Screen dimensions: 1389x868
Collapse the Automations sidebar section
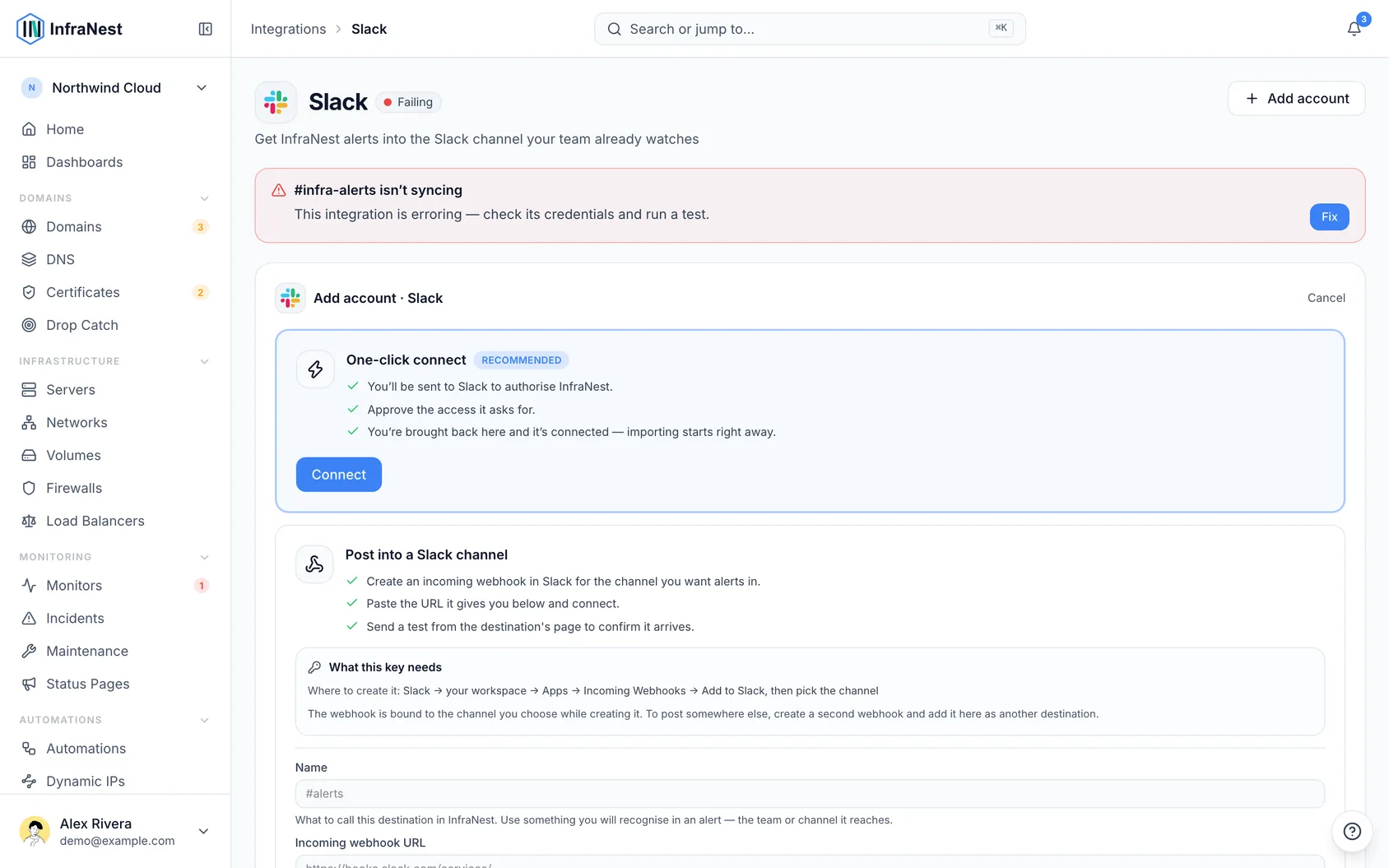pos(204,720)
